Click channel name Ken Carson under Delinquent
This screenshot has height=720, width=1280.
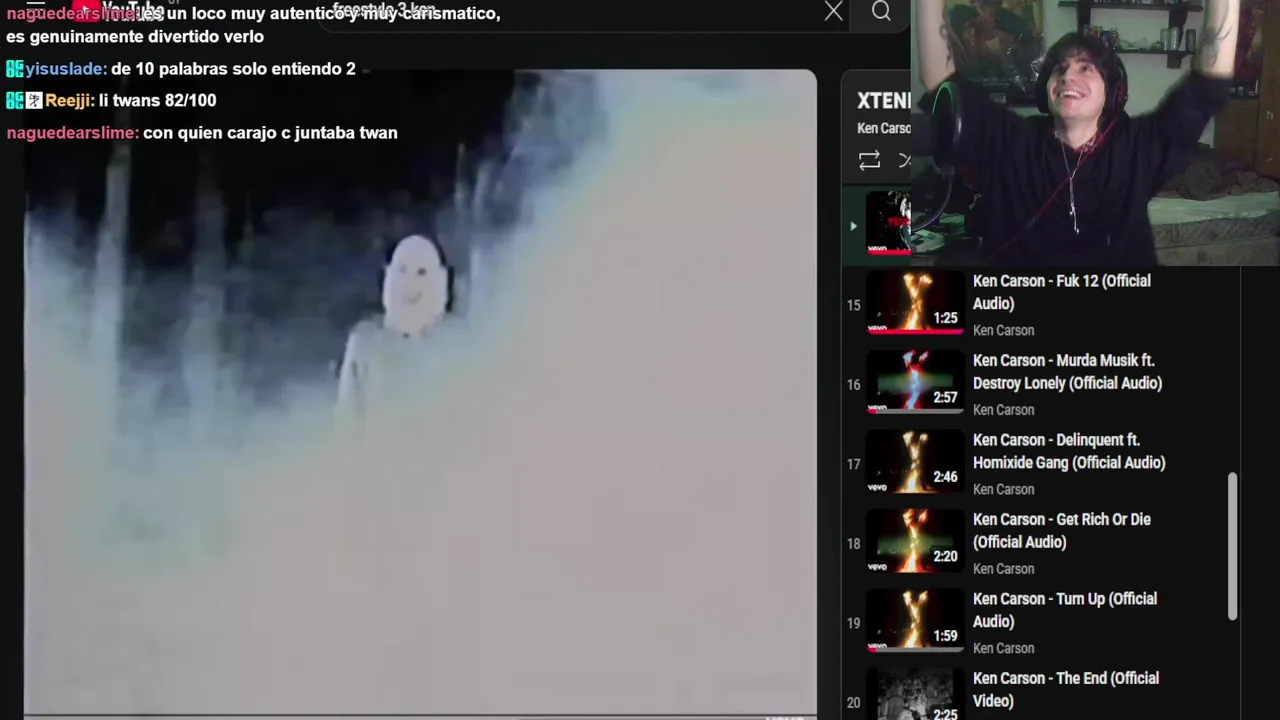[1003, 489]
